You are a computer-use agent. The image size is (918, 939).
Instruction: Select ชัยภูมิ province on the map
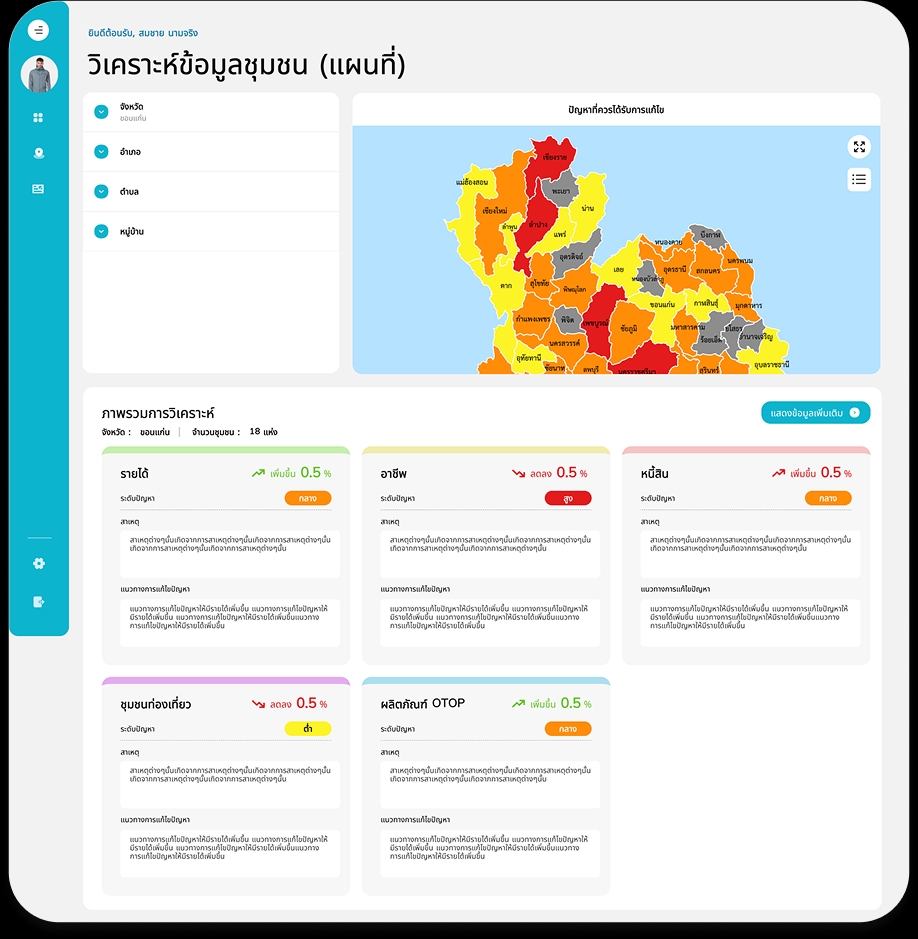pyautogui.click(x=628, y=328)
